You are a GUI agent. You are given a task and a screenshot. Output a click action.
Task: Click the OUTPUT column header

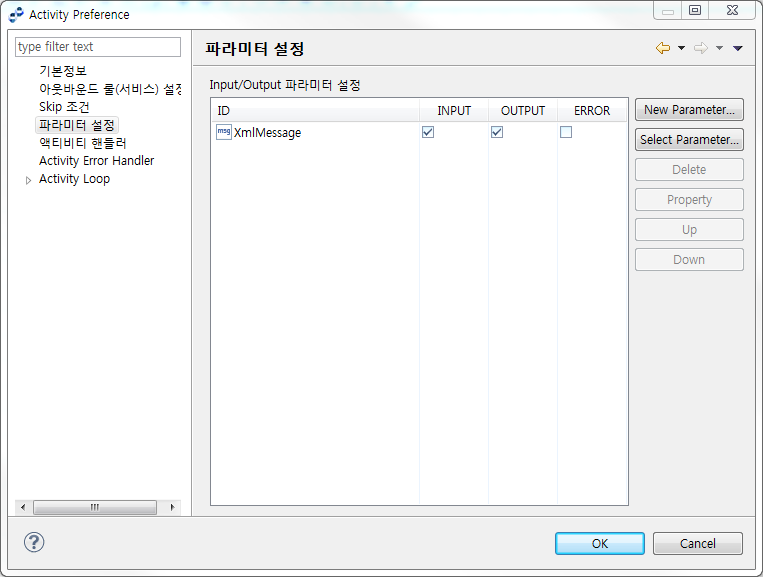pos(523,110)
